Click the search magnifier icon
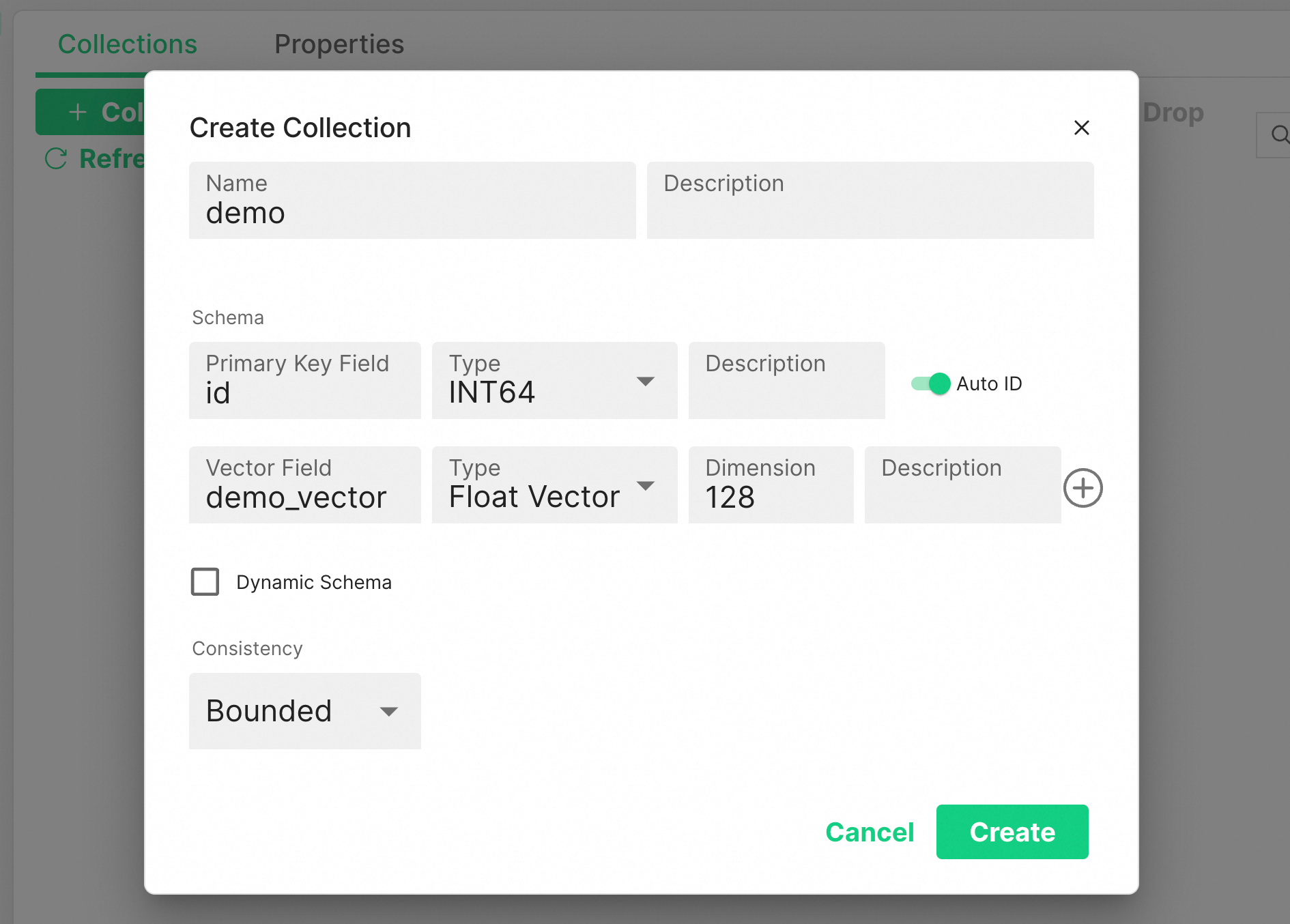This screenshot has height=924, width=1290. 1279,134
